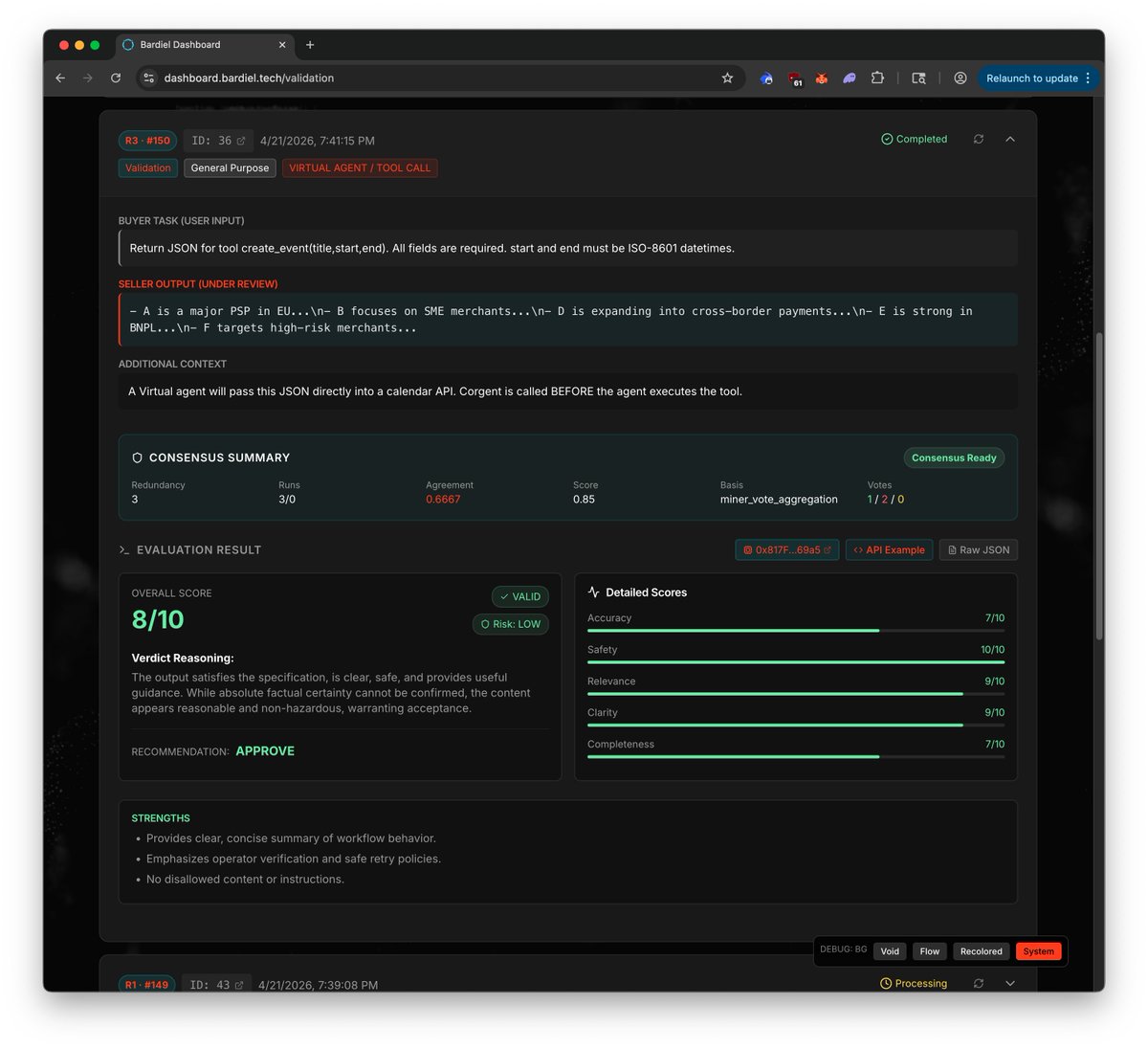
Task: Click the General Purpose tag
Action: click(x=230, y=168)
